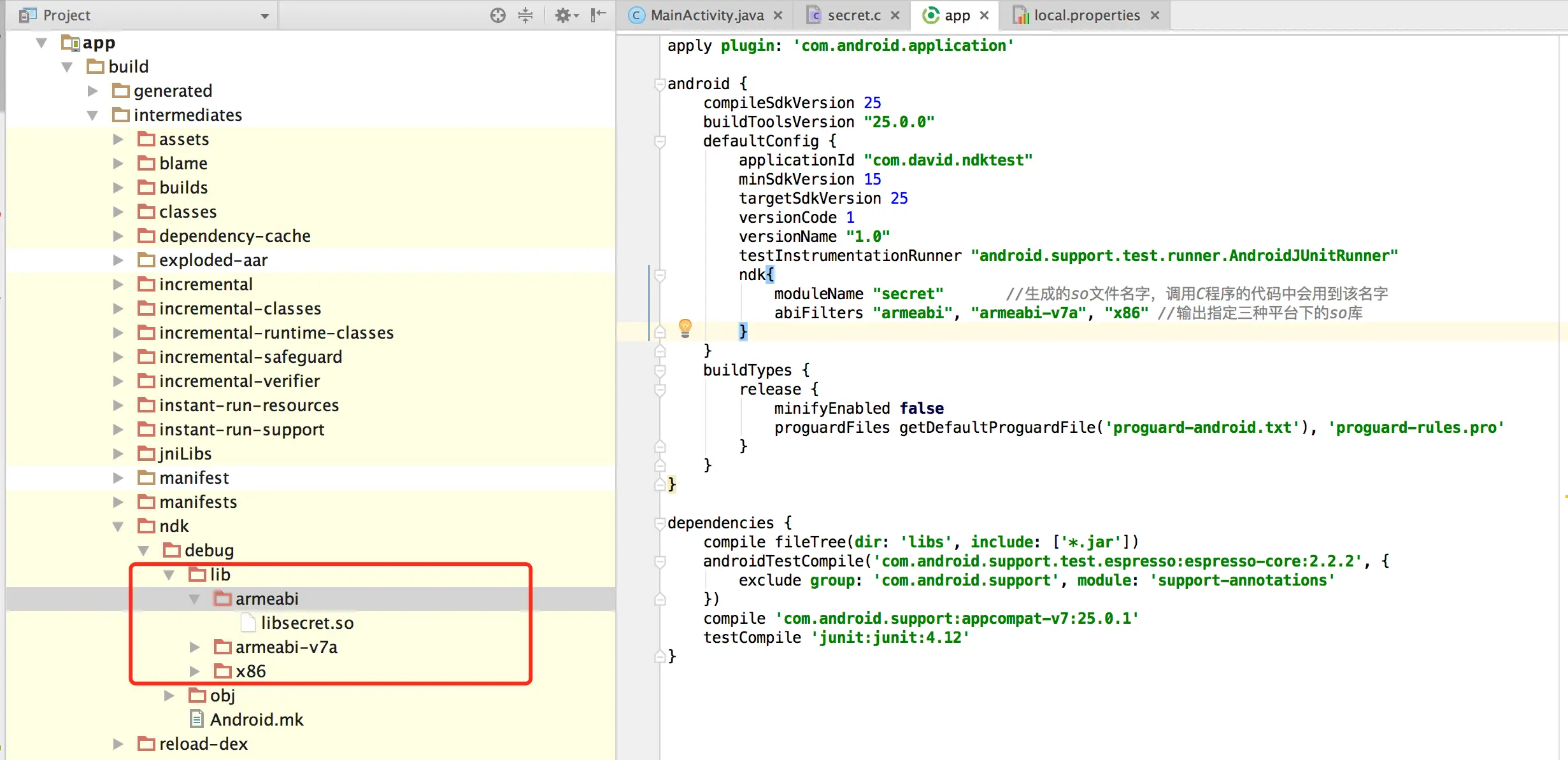Select the libsecret.so file
Image resolution: width=1568 pixels, height=760 pixels.
coord(307,623)
